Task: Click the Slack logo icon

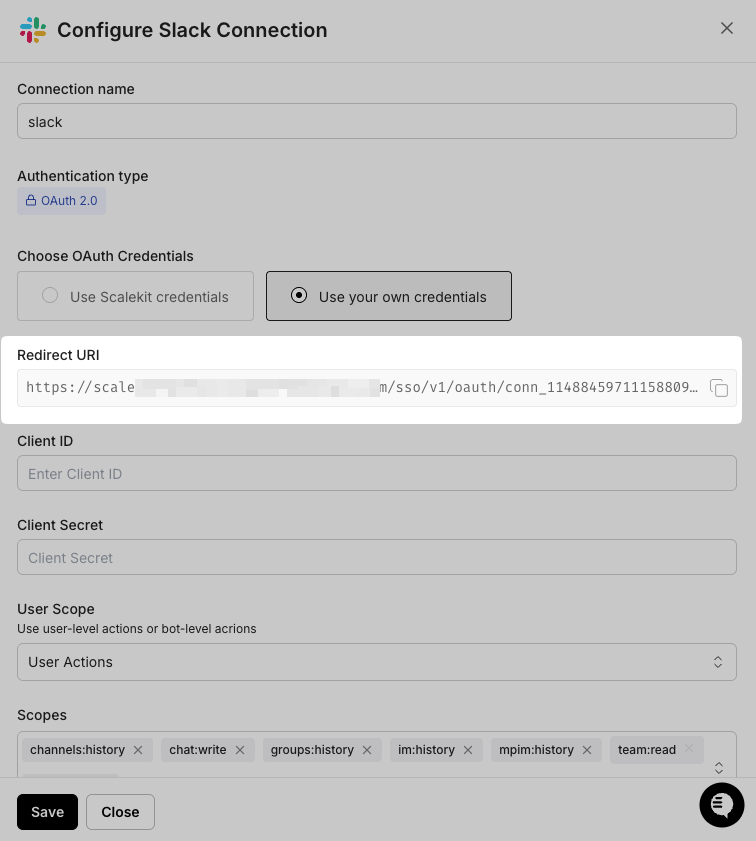Action: [x=33, y=30]
